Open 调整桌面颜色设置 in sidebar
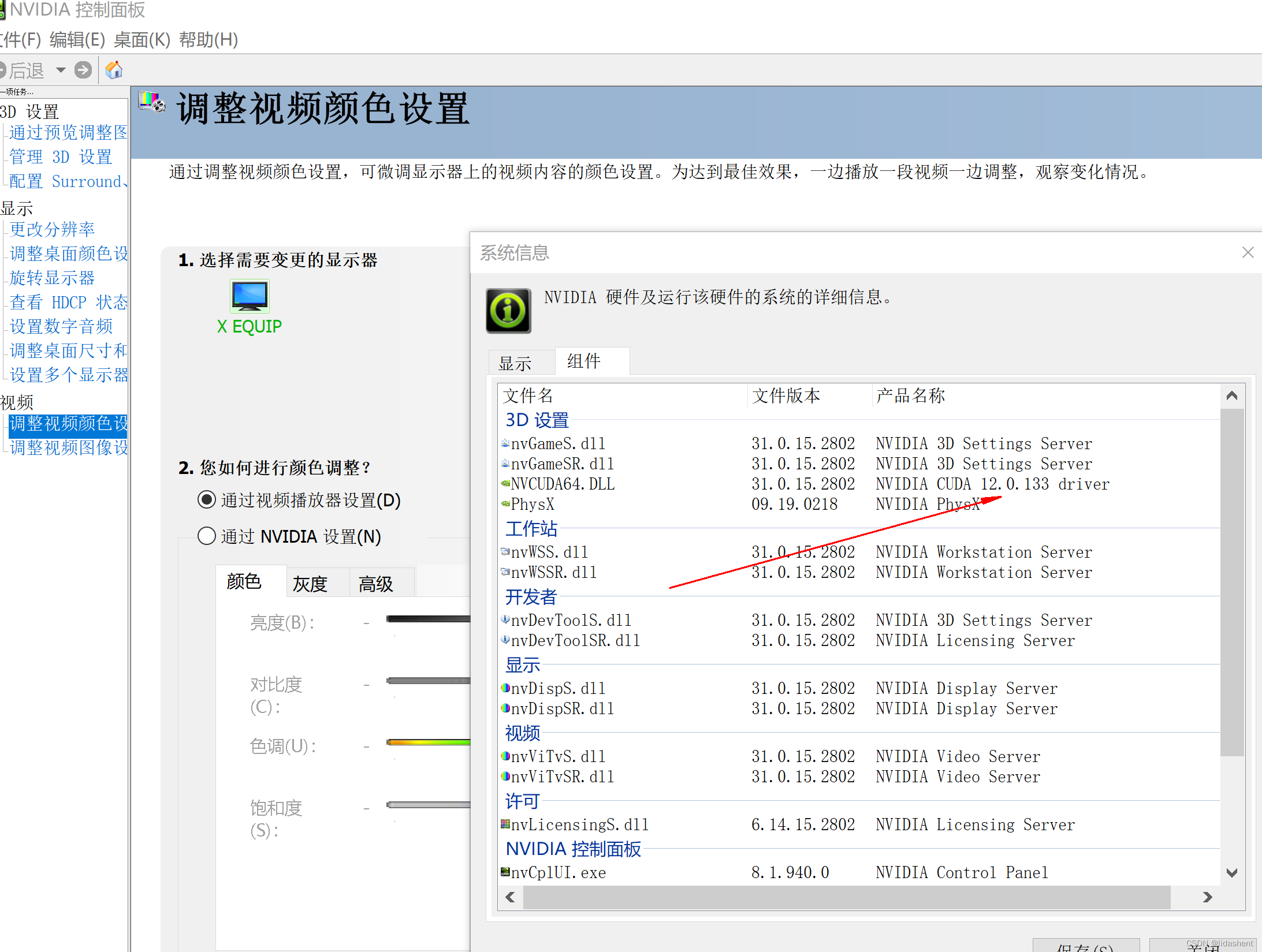The height and width of the screenshot is (952, 1262). tap(68, 254)
